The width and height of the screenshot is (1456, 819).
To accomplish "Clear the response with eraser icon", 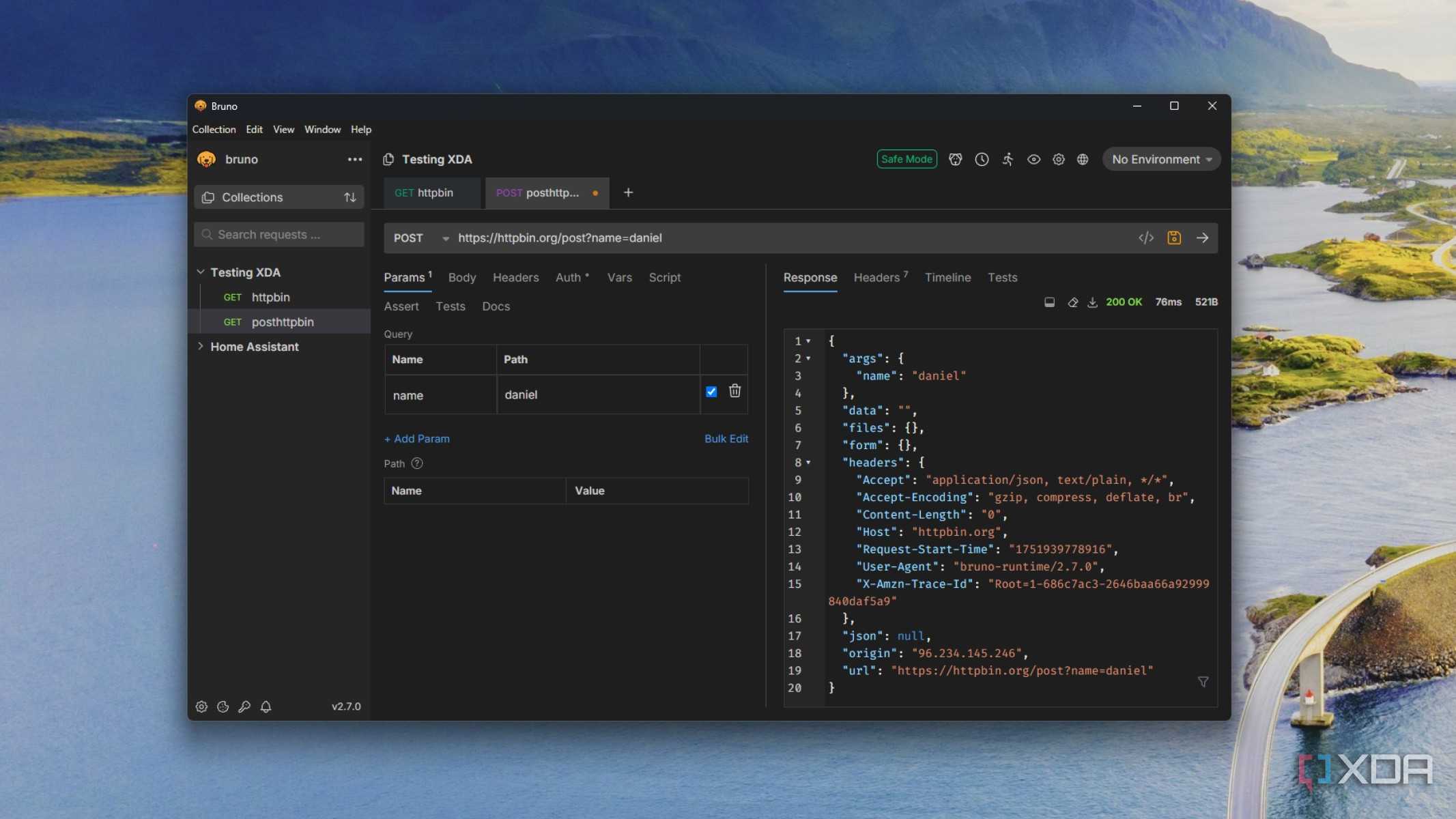I will click(1072, 302).
